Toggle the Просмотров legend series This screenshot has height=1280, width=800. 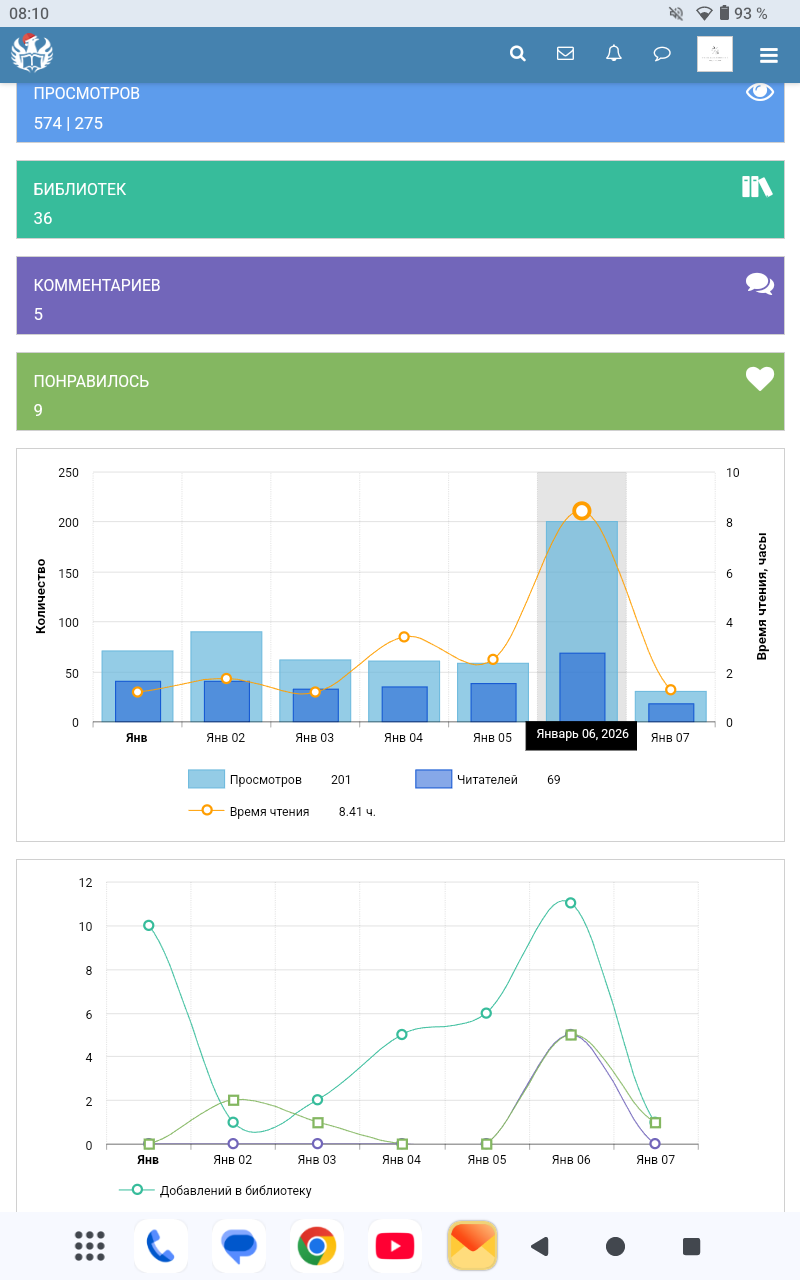coord(265,780)
